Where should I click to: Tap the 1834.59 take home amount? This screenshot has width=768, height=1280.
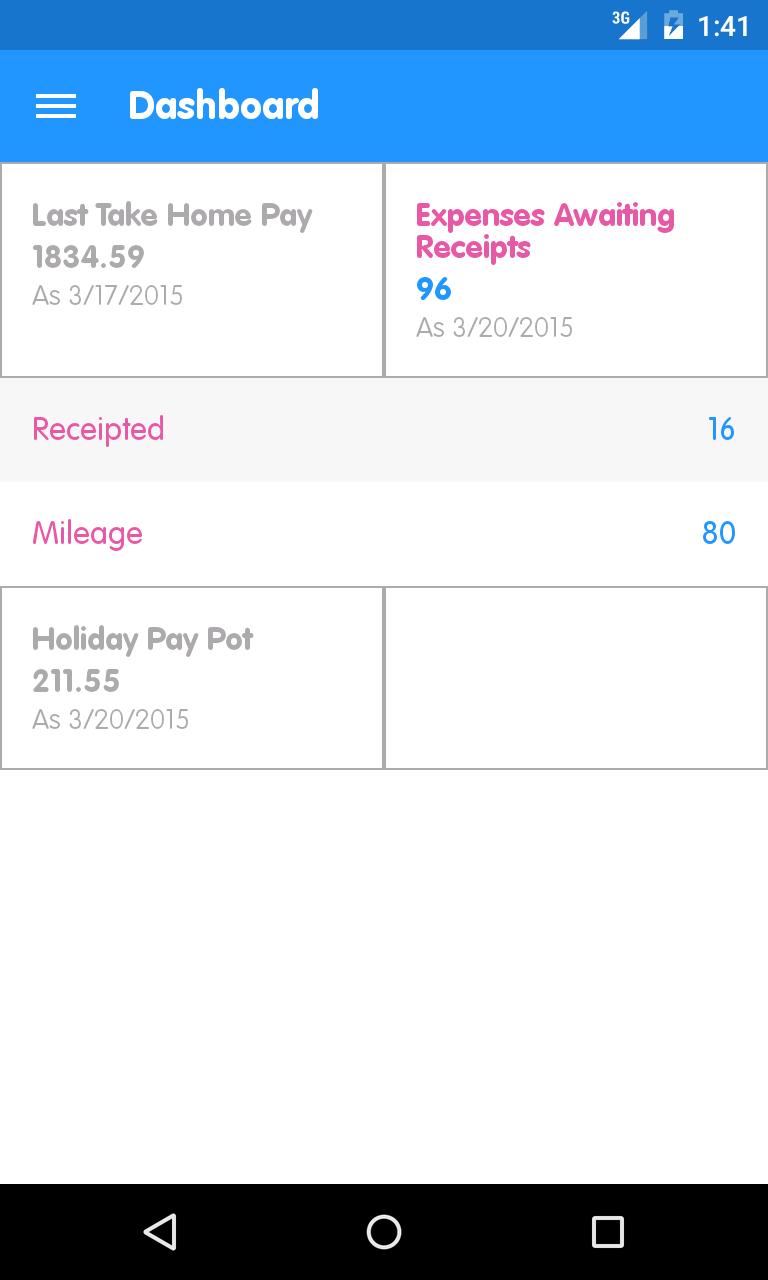88,257
